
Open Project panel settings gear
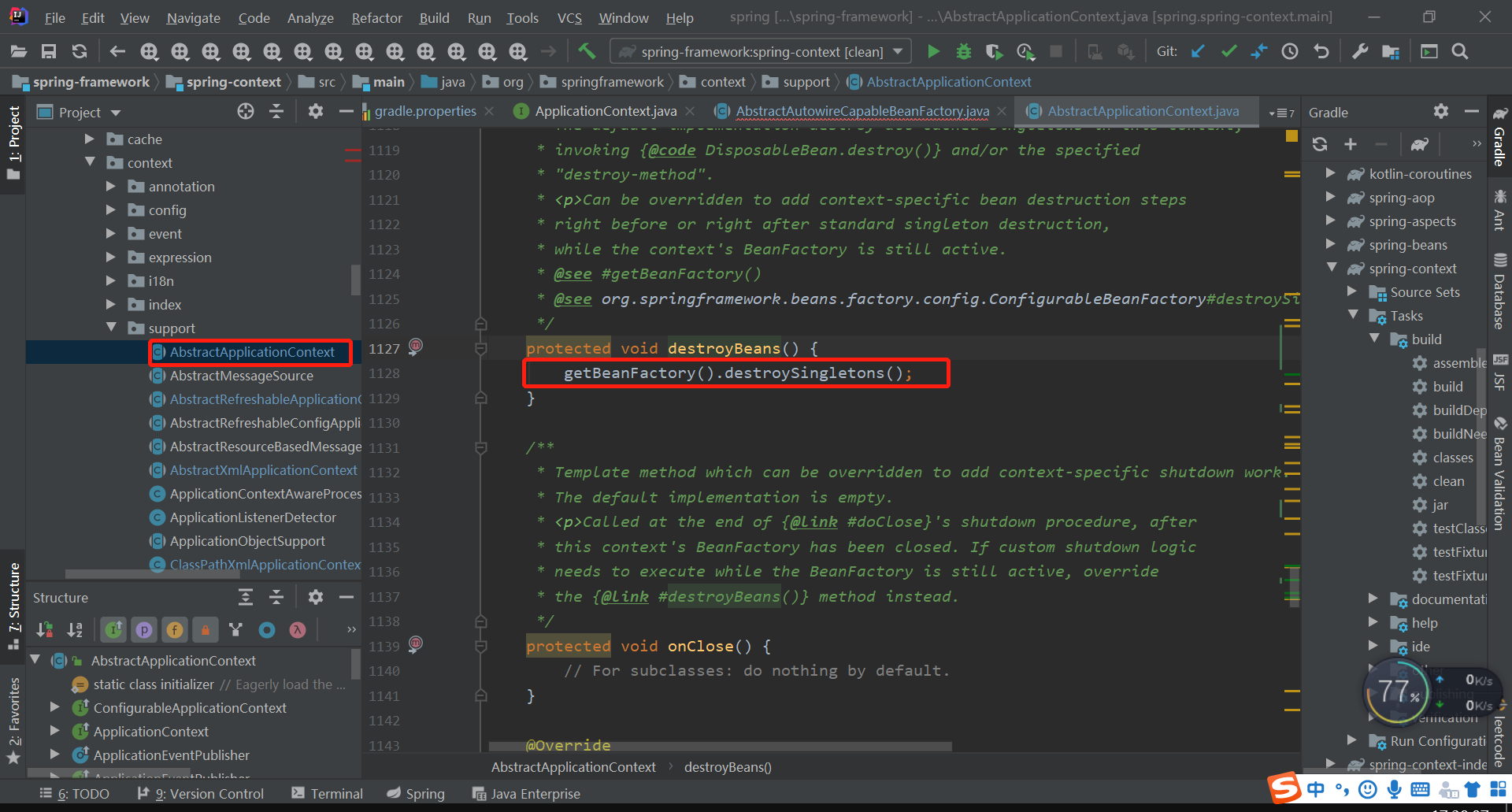(316, 112)
